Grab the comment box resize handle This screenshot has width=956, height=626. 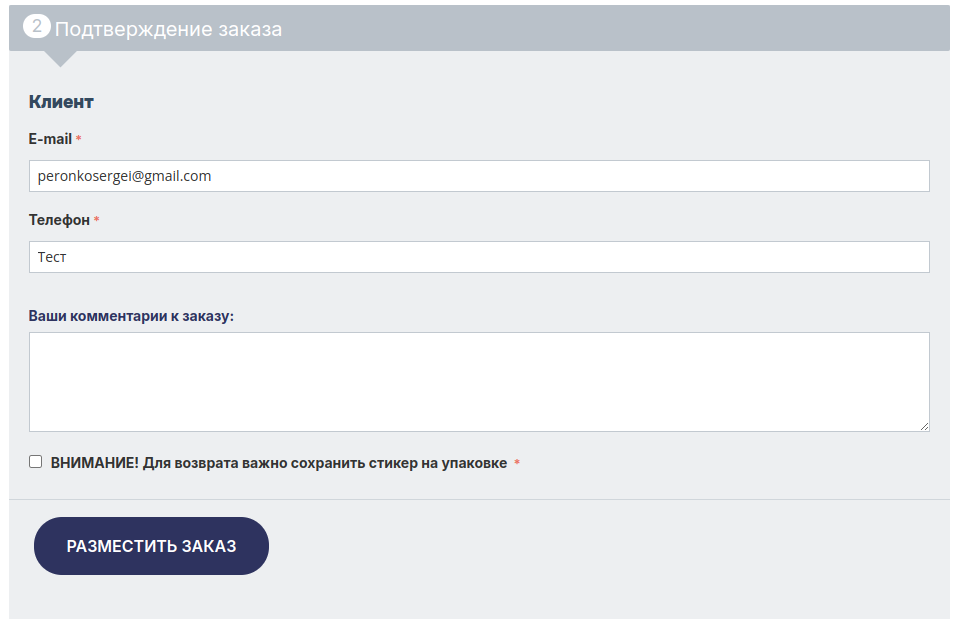click(924, 427)
